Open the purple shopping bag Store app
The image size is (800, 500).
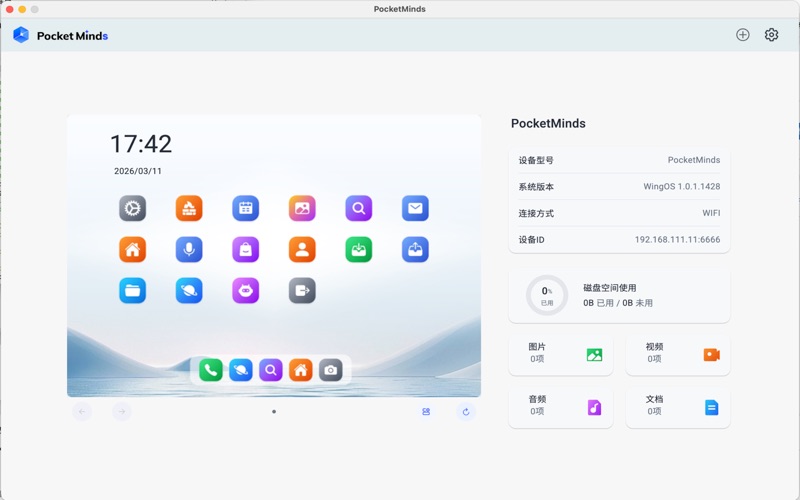click(x=245, y=249)
